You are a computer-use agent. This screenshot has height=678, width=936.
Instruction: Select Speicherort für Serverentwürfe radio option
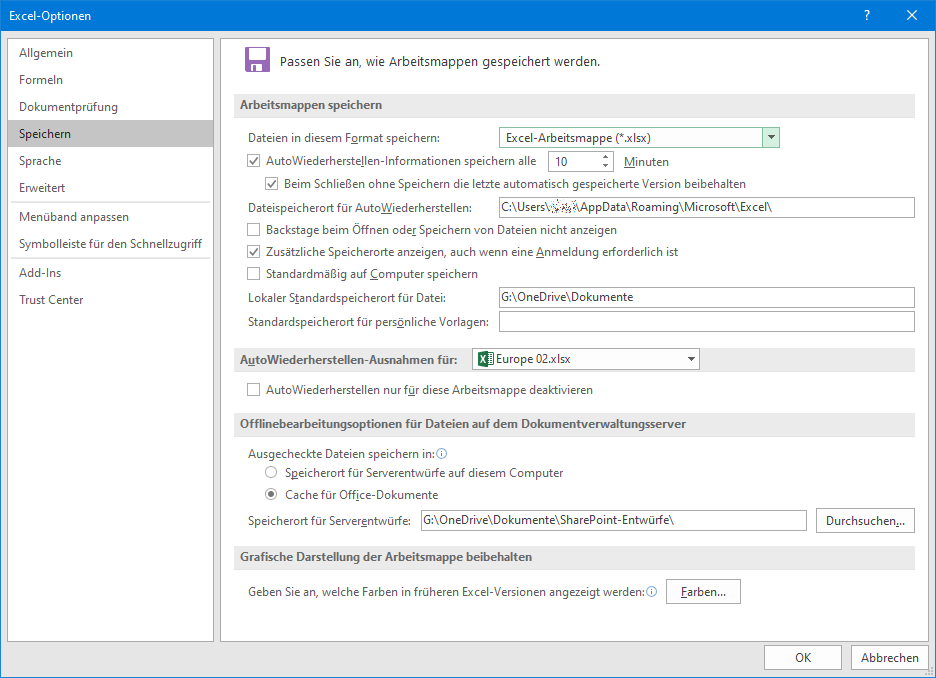[271, 473]
